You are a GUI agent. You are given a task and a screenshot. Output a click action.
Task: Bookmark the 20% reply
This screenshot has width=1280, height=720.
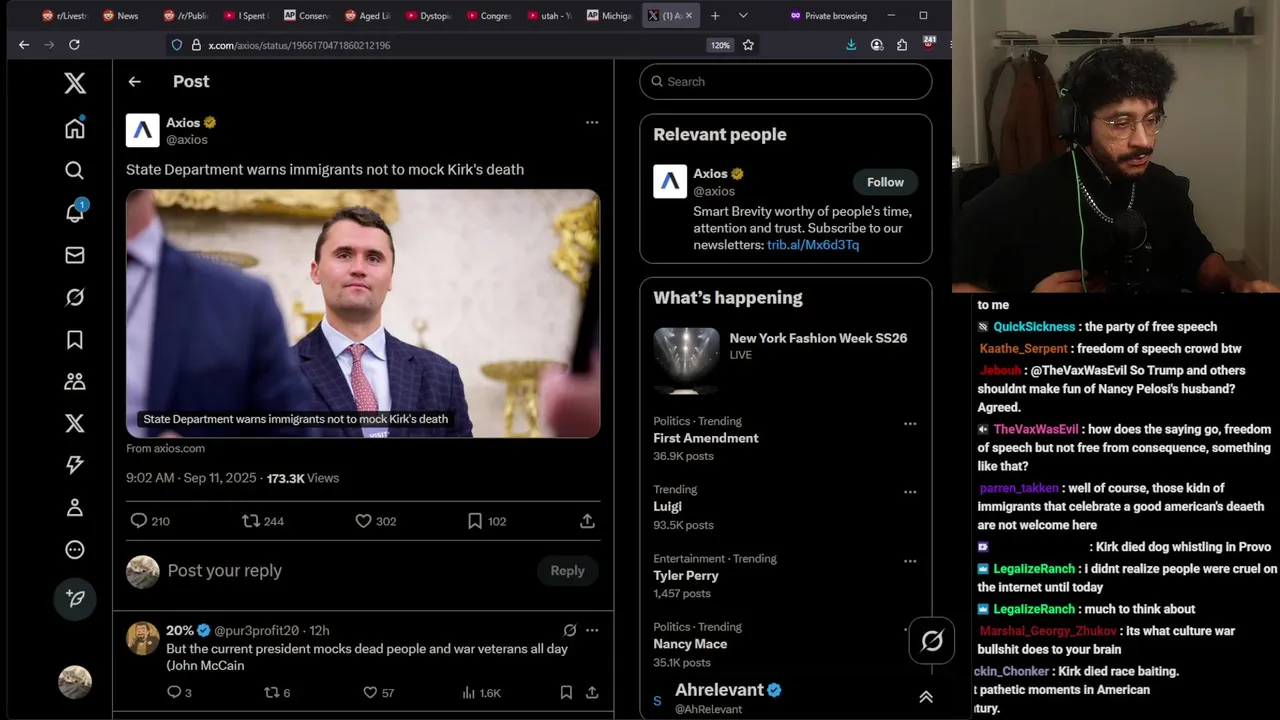coord(566,692)
